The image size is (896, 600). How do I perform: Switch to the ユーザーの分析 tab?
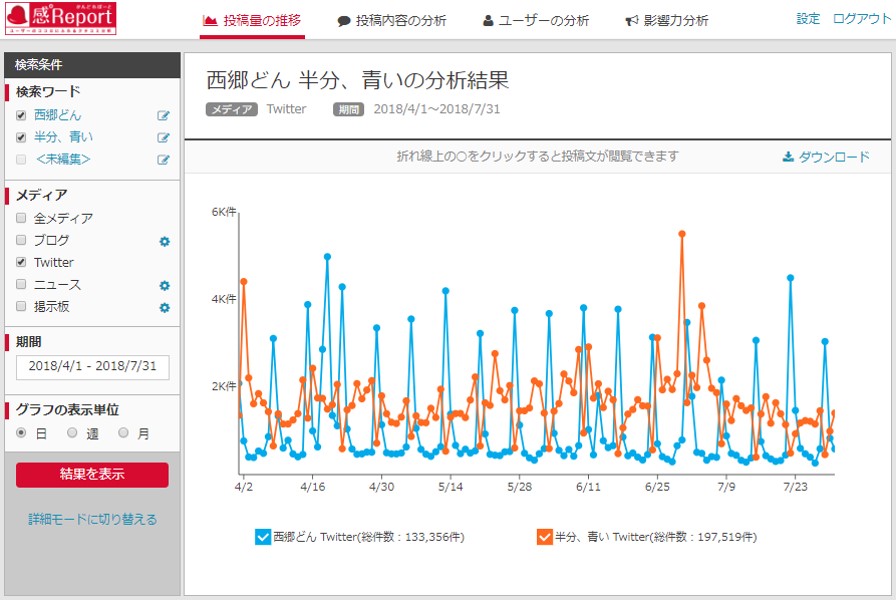[536, 21]
